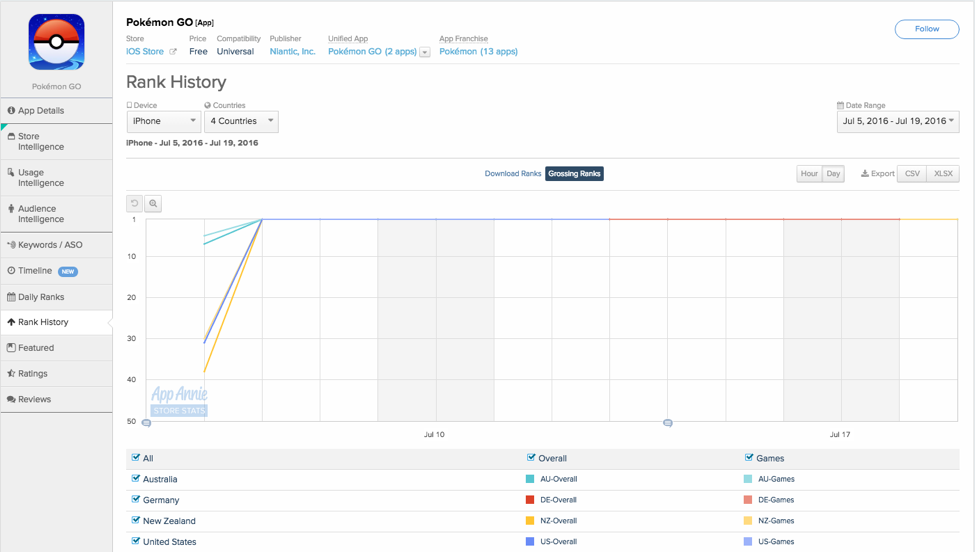Click the AU-Overall teal swatch
Image resolution: width=975 pixels, height=552 pixels.
(530, 479)
